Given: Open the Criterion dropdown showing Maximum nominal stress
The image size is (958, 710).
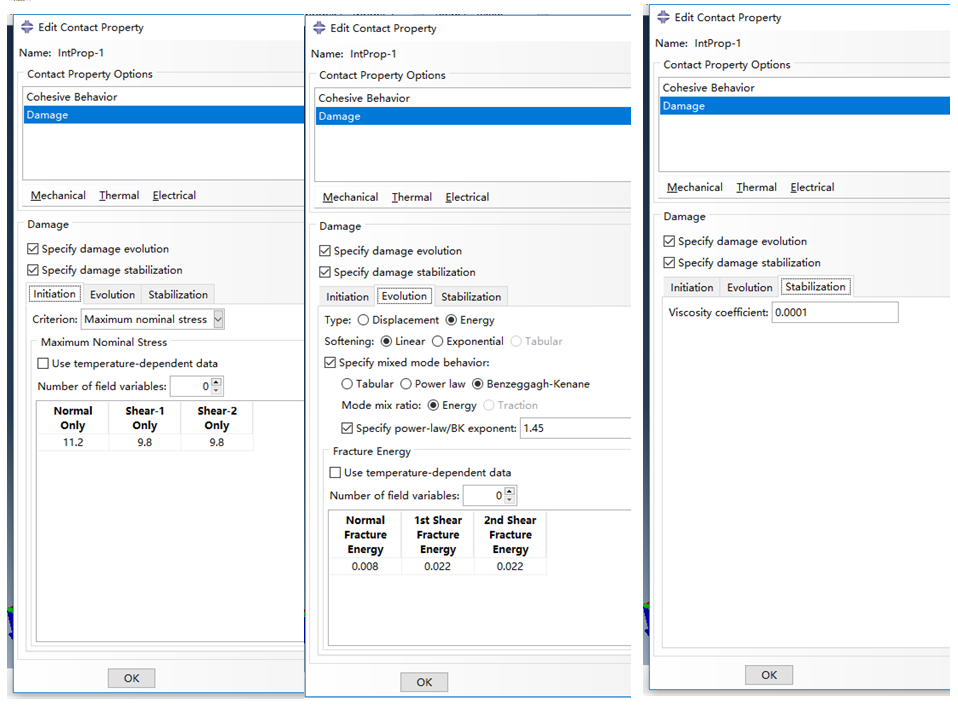Looking at the screenshot, I should (153, 319).
